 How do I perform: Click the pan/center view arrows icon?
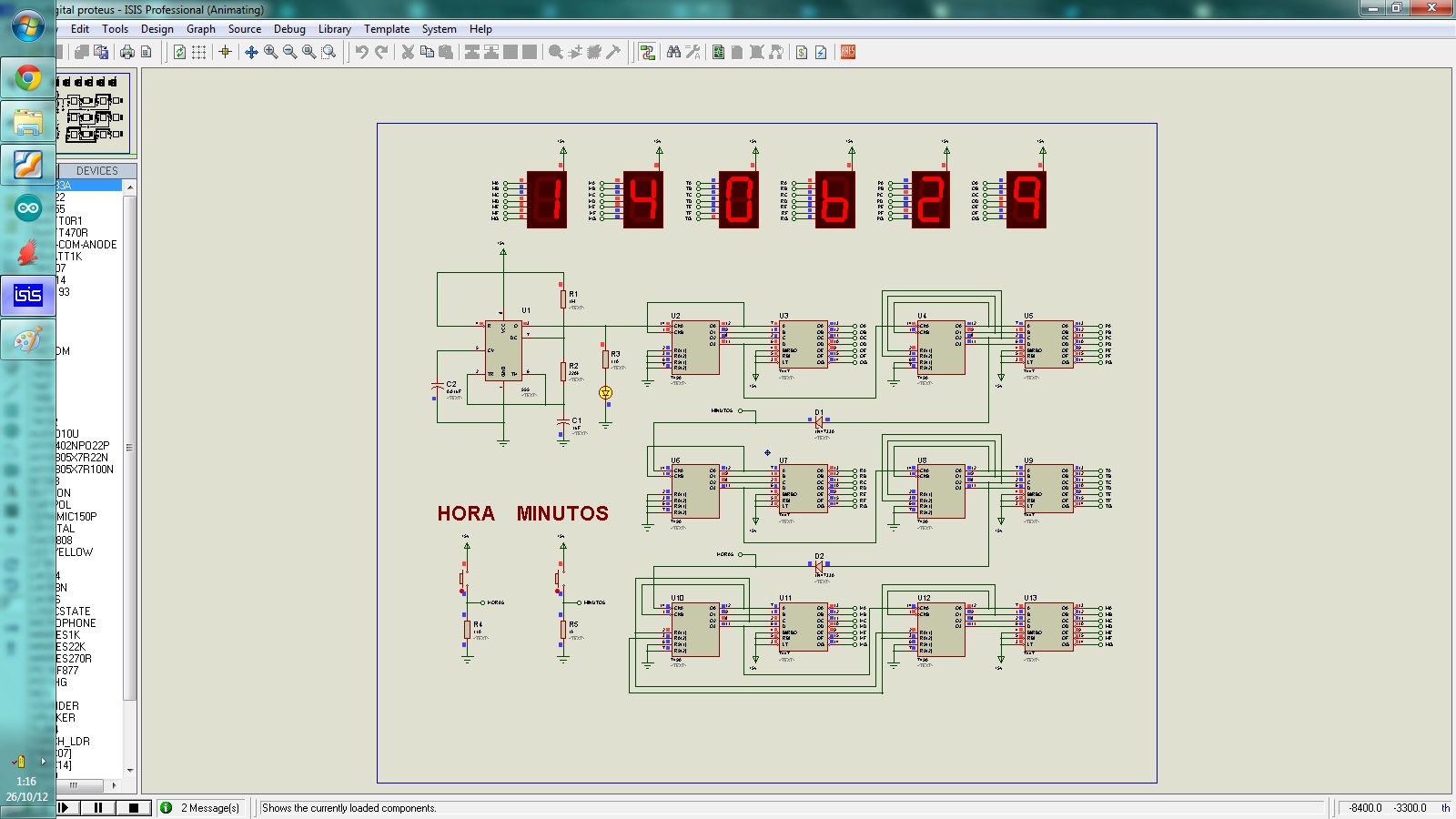[251, 53]
